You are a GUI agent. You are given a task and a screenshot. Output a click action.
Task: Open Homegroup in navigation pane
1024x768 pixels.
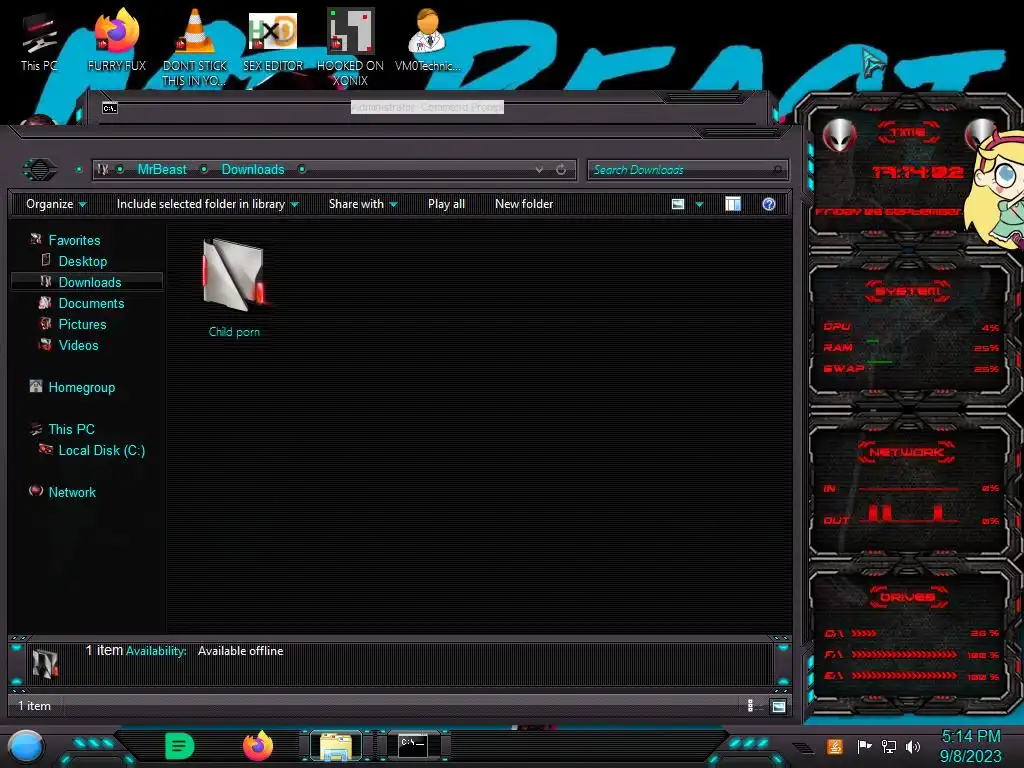[x=81, y=387]
